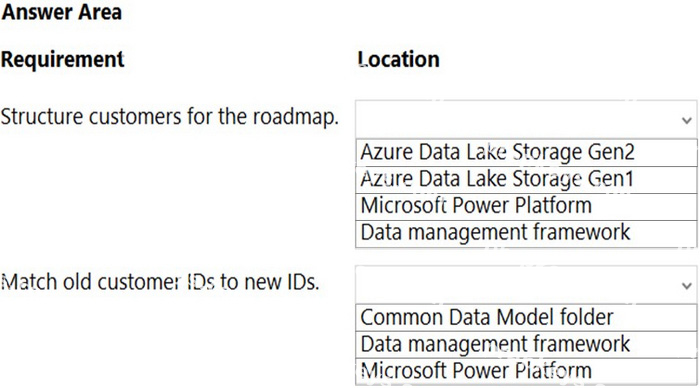This screenshot has width=700, height=388.
Task: Click the Match old customer IDs text
Action: [160, 282]
